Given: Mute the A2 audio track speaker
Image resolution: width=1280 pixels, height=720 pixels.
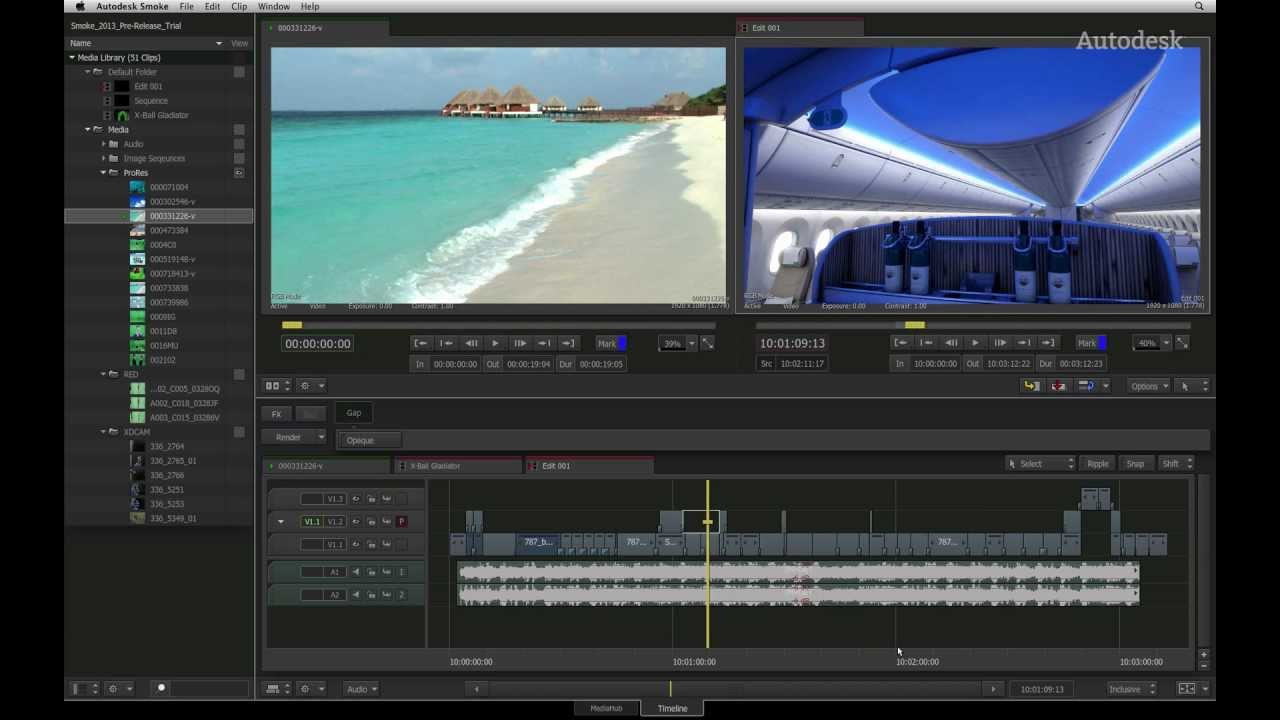Looking at the screenshot, I should (355, 595).
